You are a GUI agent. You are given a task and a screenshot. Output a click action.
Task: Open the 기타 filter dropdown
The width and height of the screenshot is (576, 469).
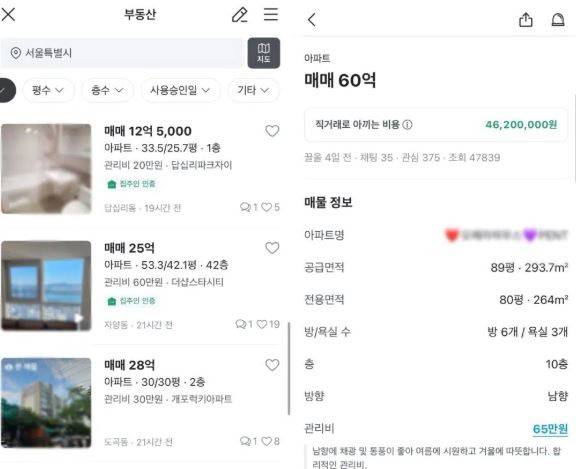(253, 90)
